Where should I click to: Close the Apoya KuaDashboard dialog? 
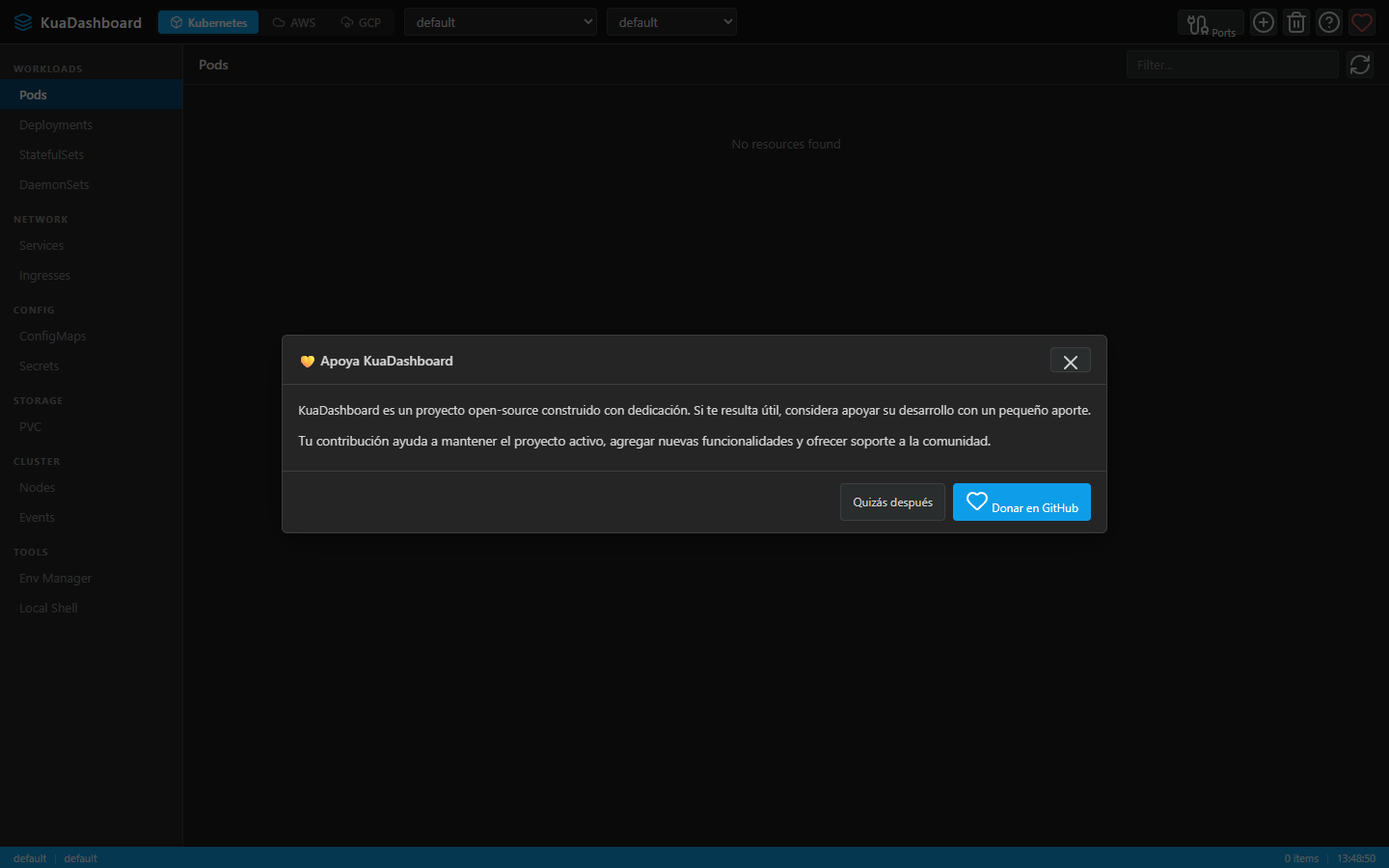coord(1071,361)
